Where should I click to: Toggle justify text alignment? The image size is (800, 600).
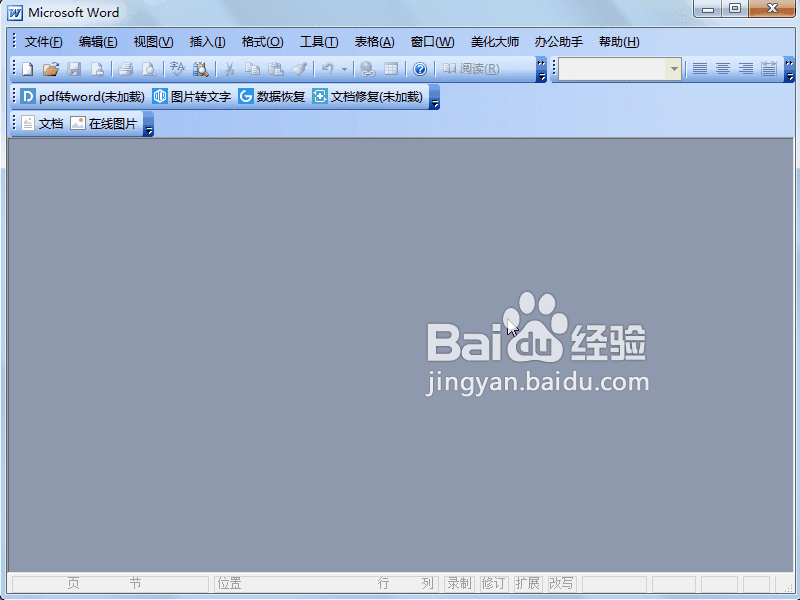[700, 69]
